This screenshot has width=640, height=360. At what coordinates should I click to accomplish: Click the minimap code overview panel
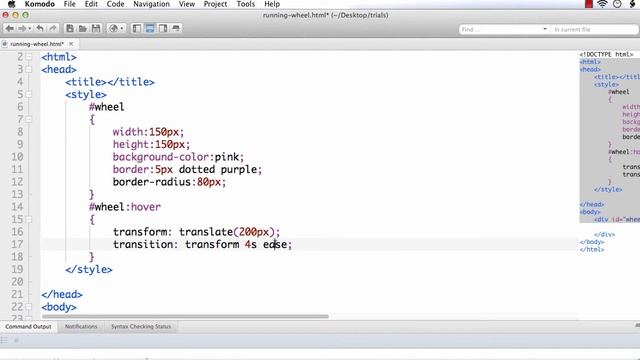(x=609, y=151)
